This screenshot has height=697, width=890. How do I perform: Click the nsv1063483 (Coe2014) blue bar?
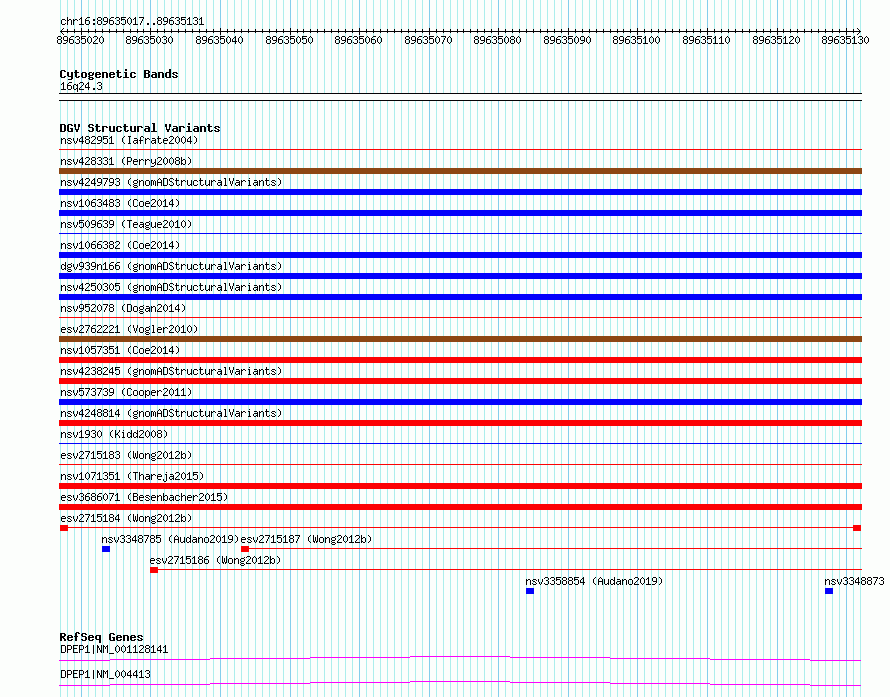[460, 213]
